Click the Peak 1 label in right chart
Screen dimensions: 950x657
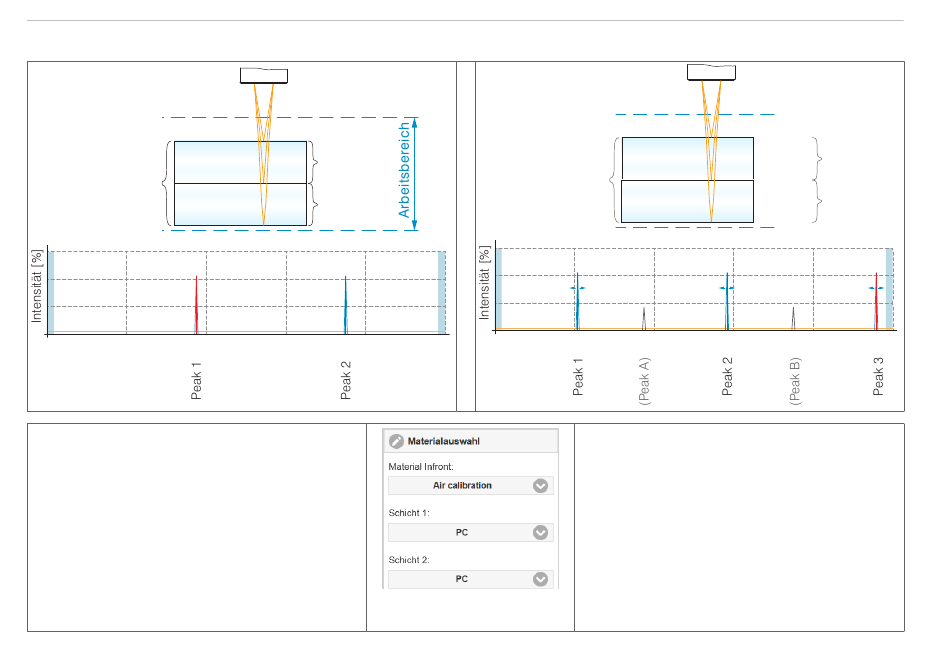pyautogui.click(x=577, y=377)
